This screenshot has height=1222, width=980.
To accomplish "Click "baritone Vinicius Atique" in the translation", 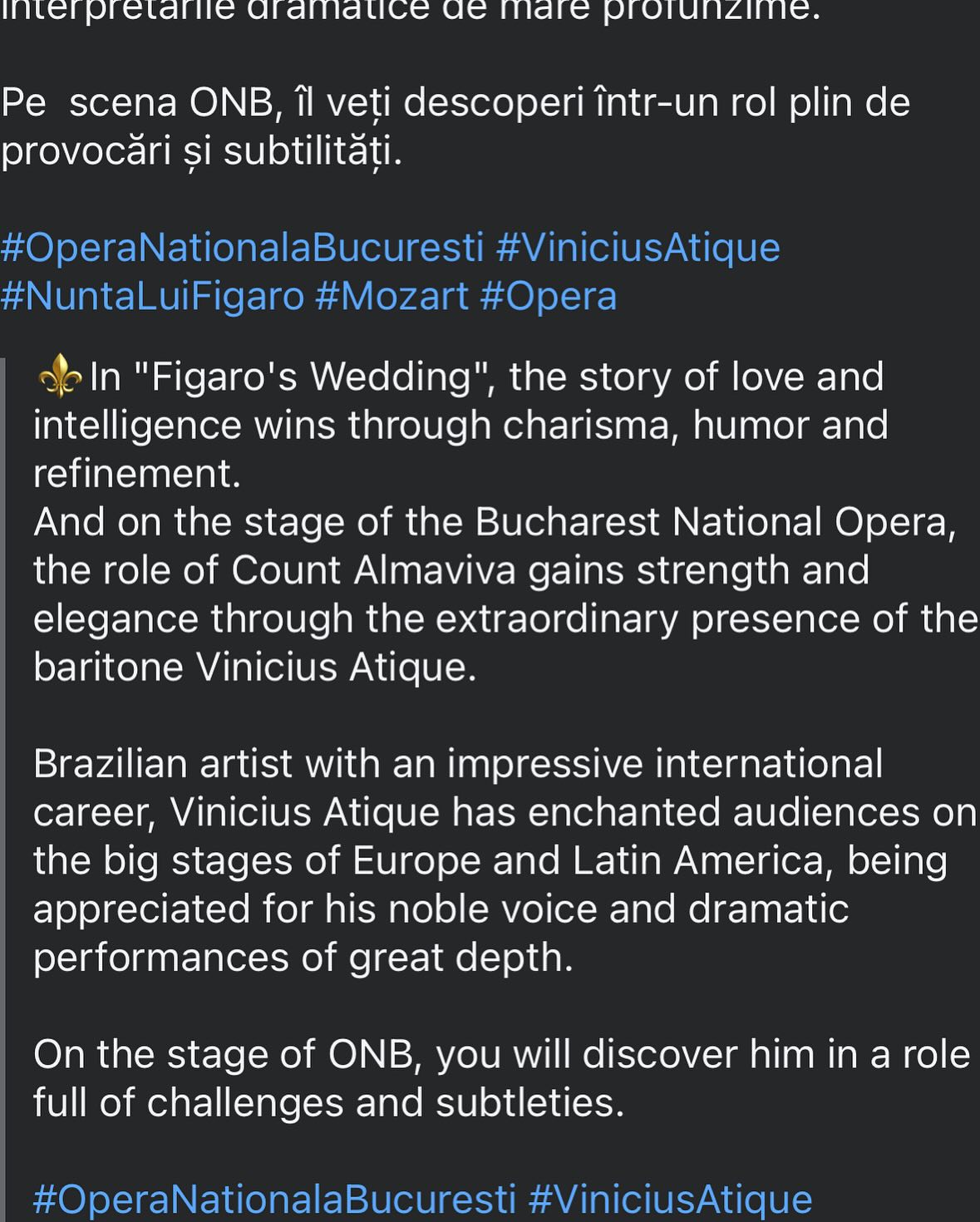I will pyautogui.click(x=254, y=668).
